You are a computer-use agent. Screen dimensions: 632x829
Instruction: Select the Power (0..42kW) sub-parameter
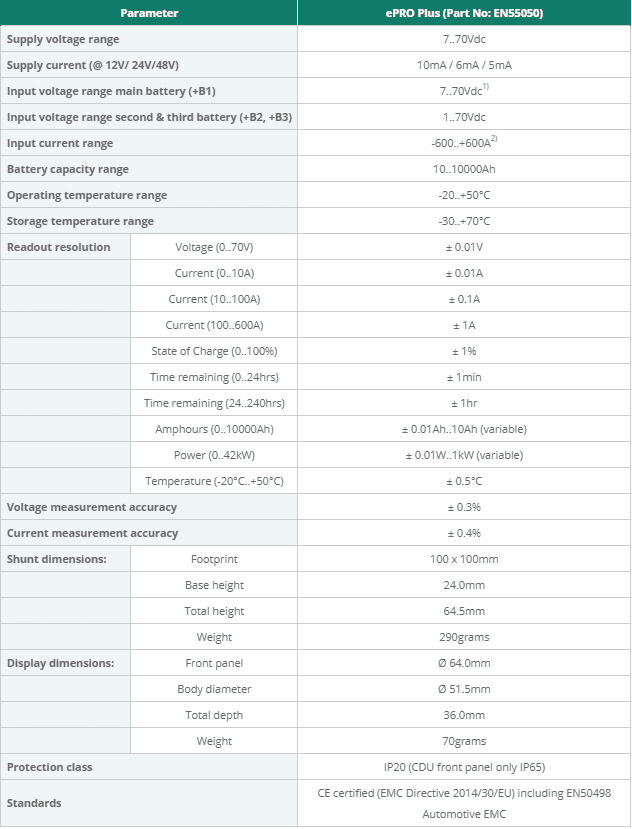214,455
